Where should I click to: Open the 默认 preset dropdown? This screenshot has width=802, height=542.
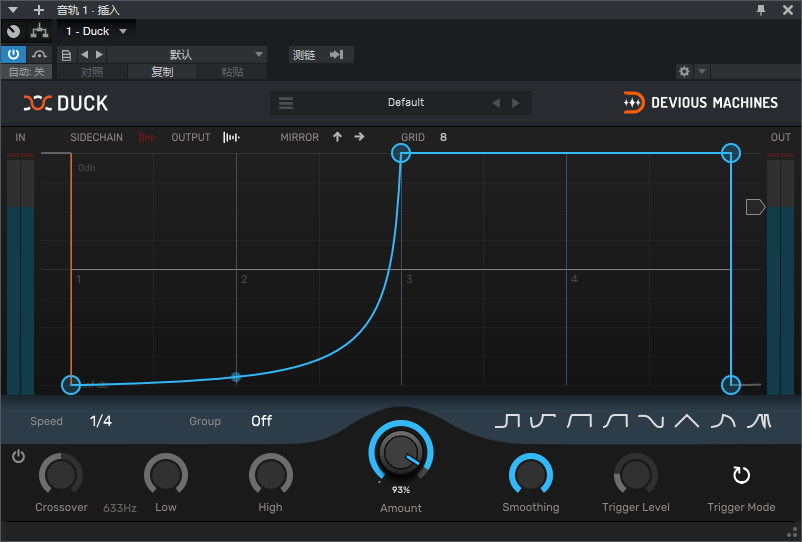pos(187,54)
